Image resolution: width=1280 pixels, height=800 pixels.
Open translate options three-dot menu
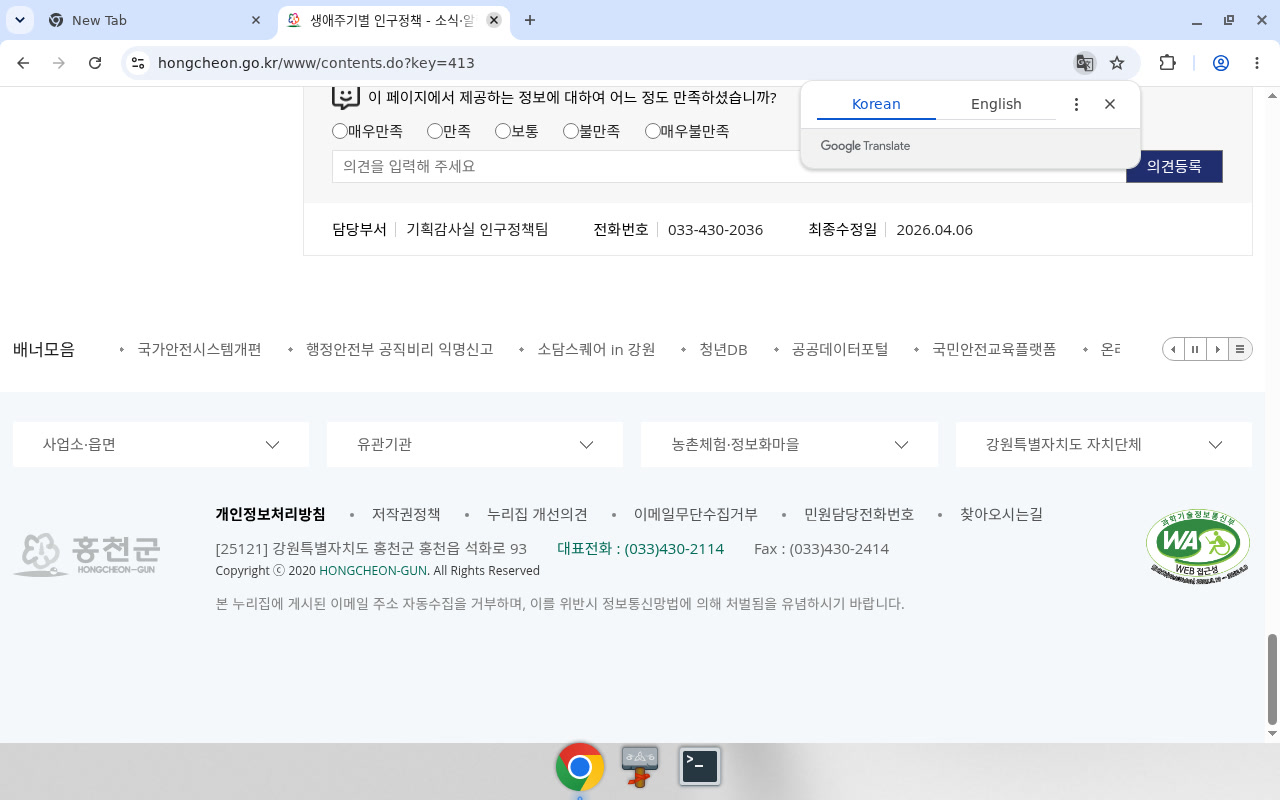pyautogui.click(x=1076, y=104)
